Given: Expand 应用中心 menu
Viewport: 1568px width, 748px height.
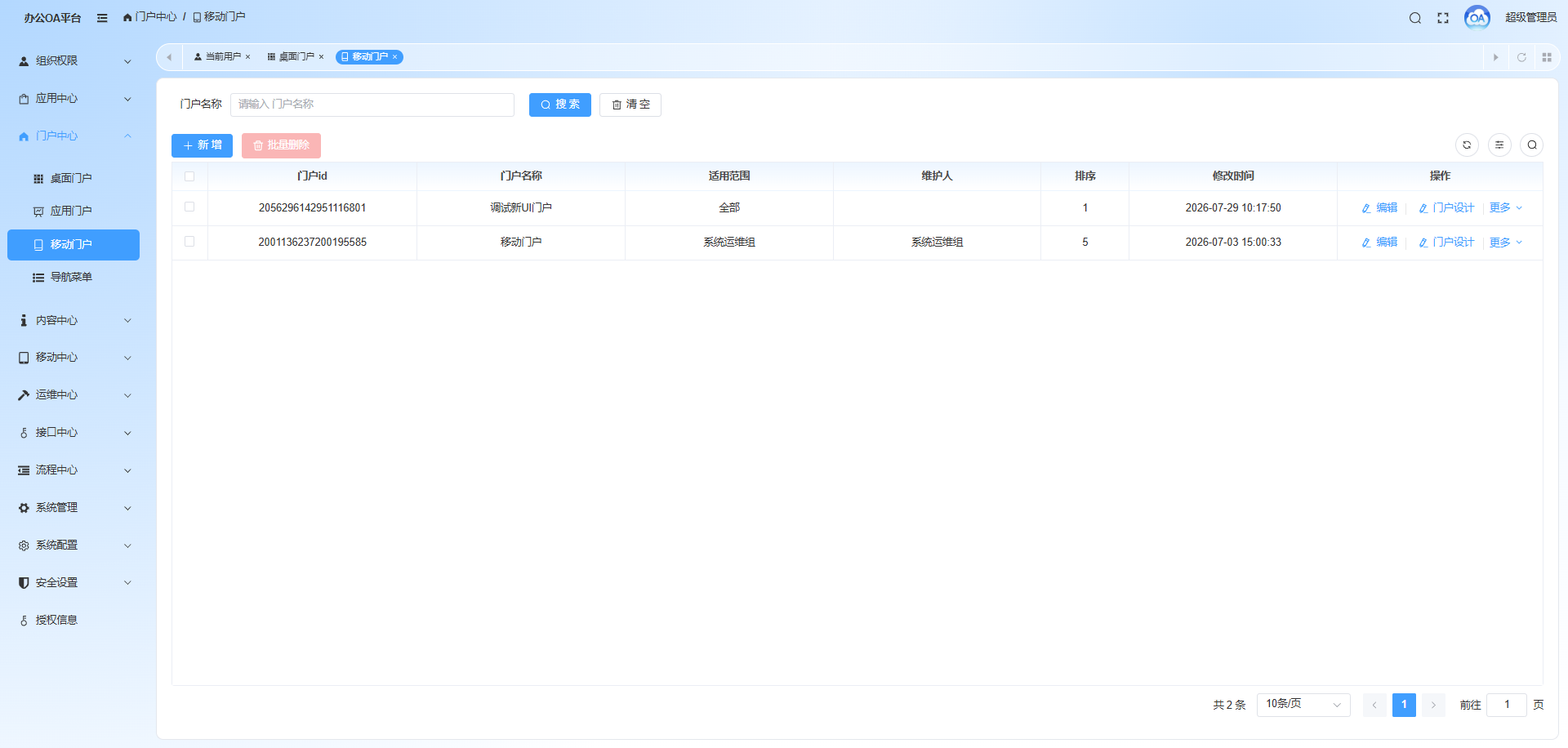Looking at the screenshot, I should tap(73, 98).
